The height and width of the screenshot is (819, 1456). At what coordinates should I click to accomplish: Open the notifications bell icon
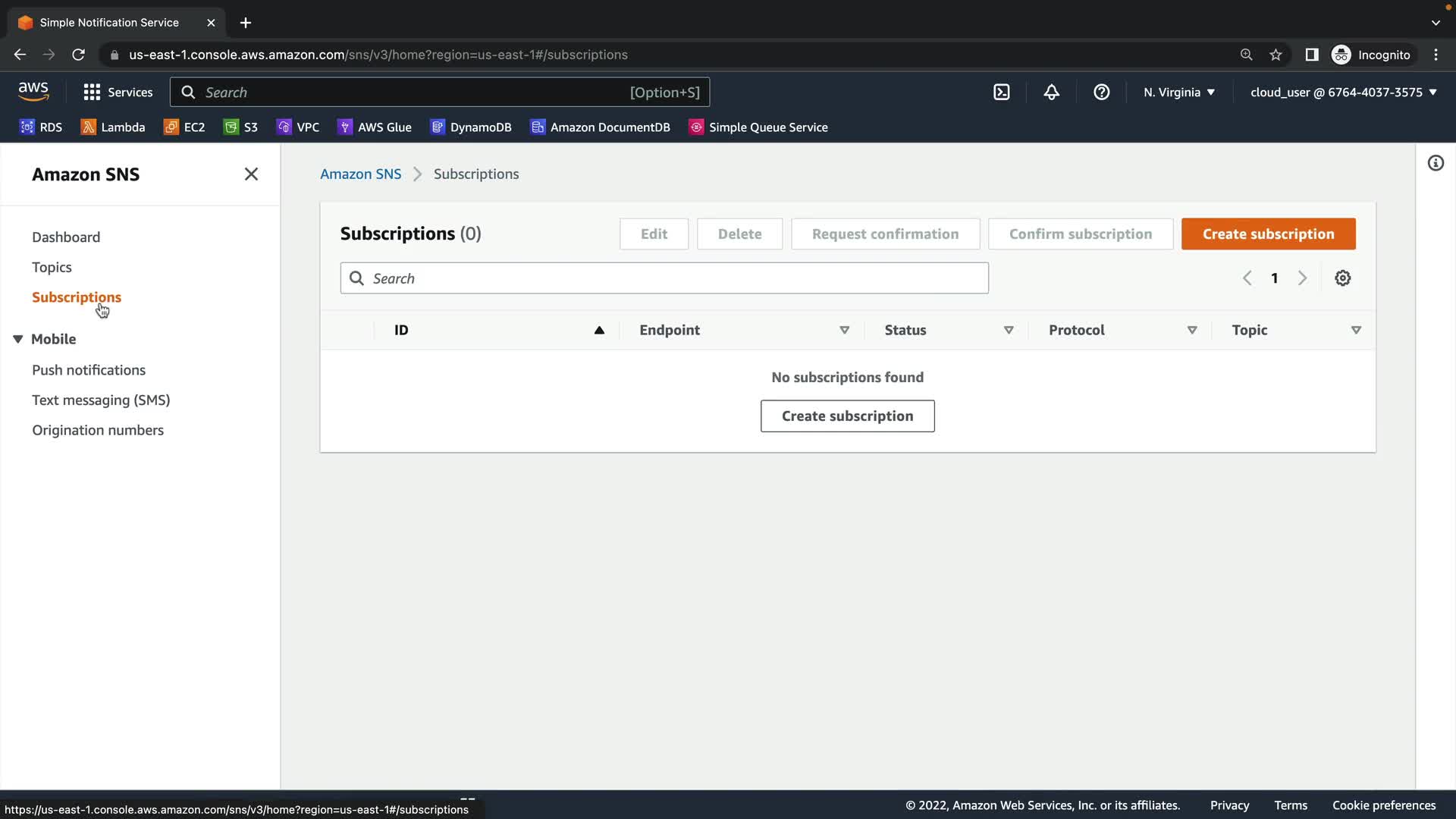tap(1051, 93)
